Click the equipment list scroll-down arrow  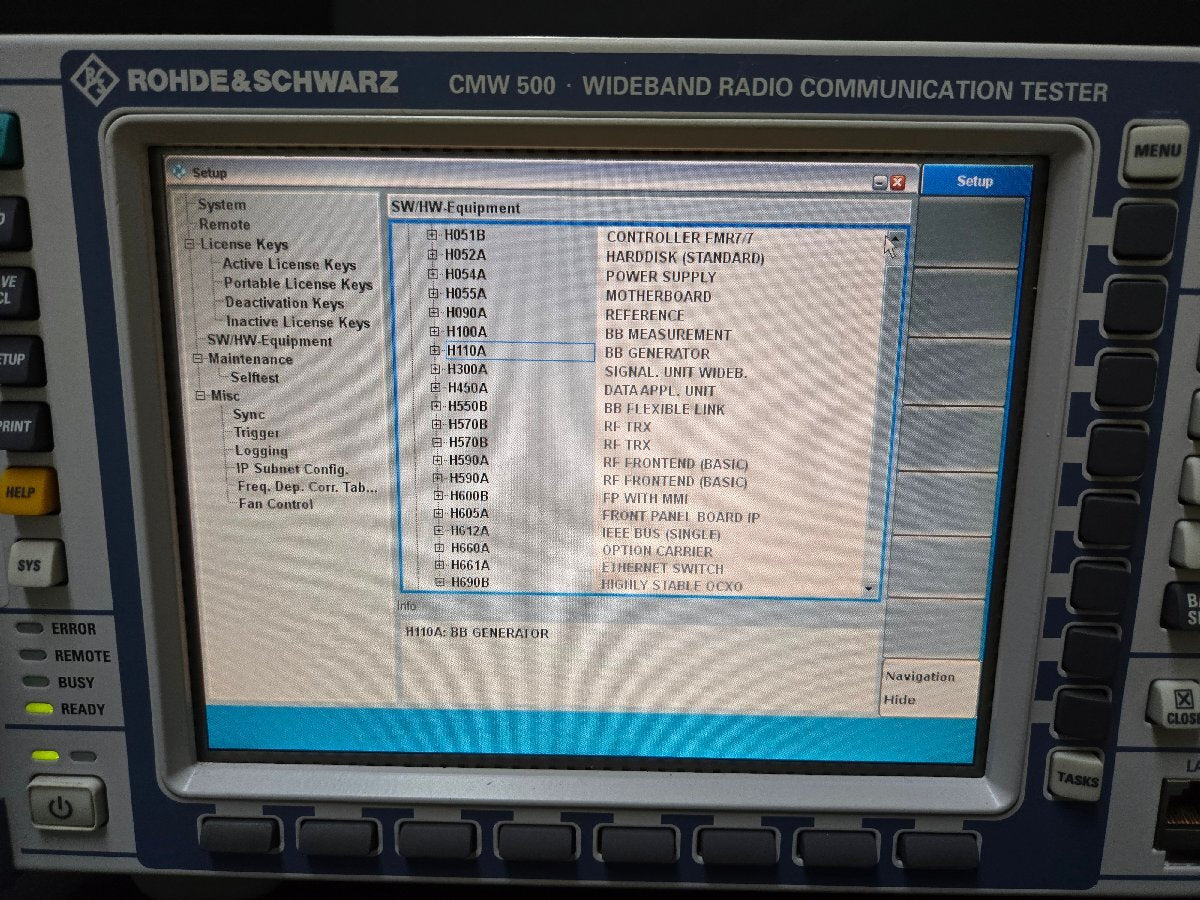click(x=868, y=589)
